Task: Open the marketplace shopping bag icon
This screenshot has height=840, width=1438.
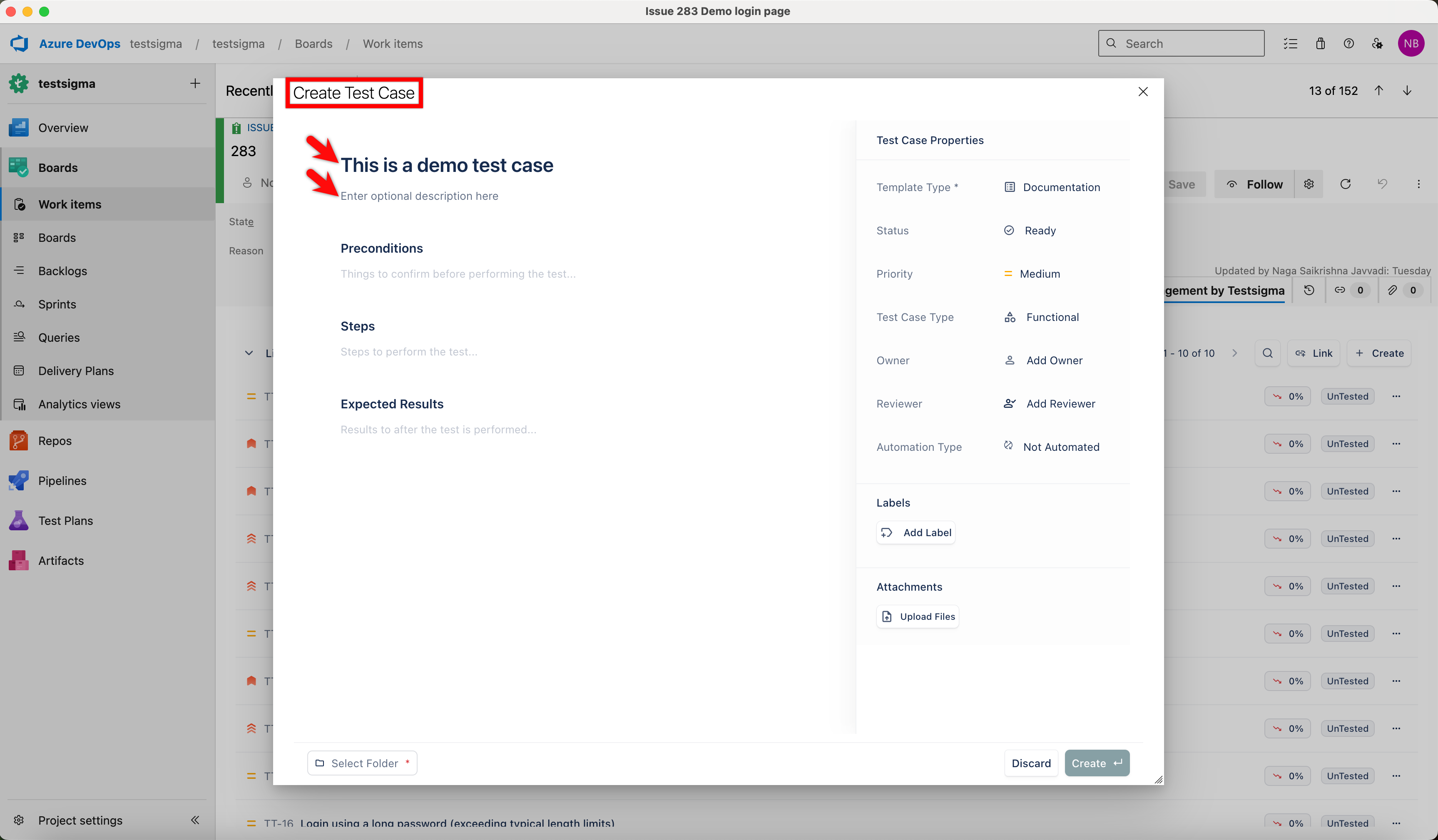Action: (x=1320, y=43)
